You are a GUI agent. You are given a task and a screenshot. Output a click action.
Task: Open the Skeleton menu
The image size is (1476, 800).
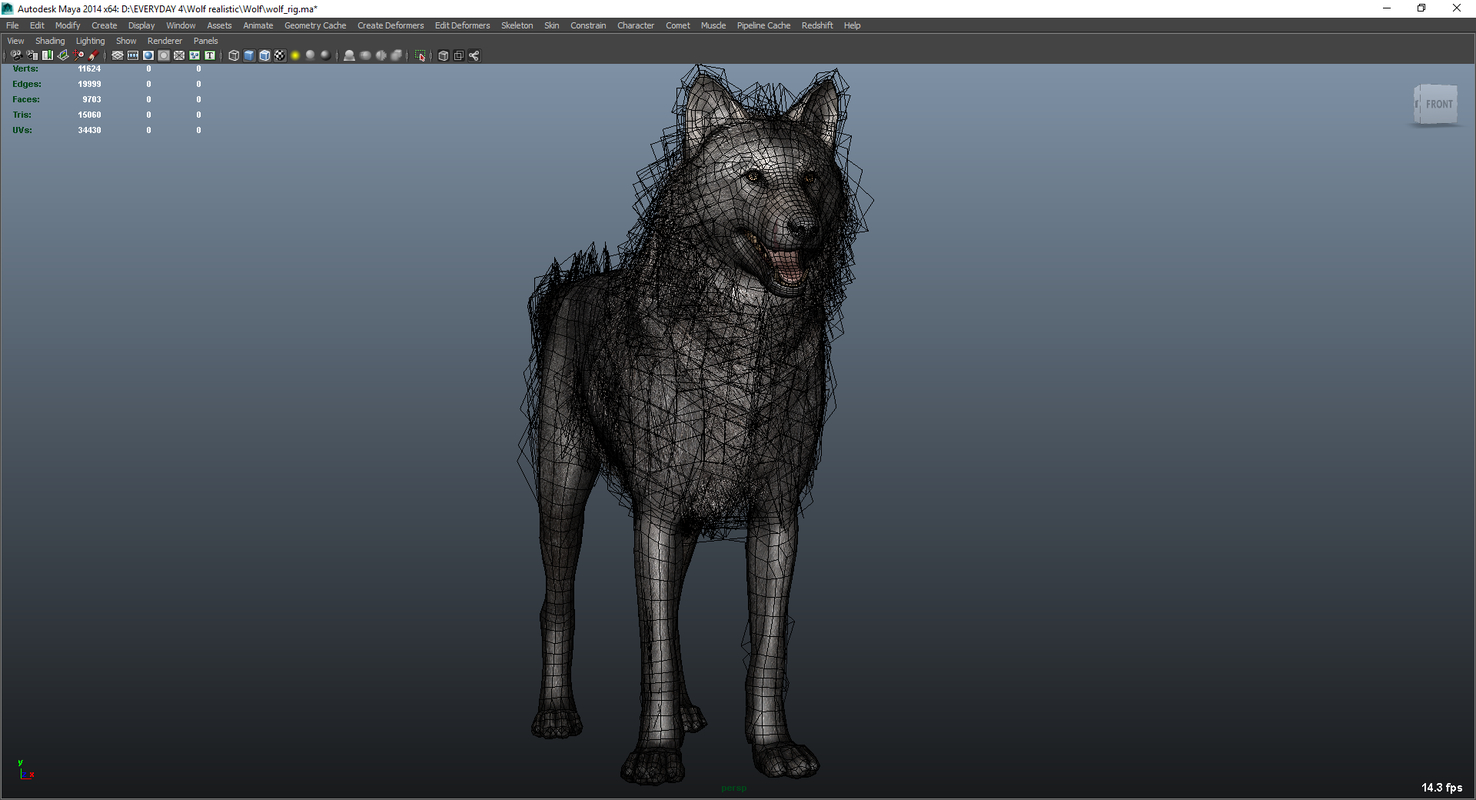coord(517,25)
